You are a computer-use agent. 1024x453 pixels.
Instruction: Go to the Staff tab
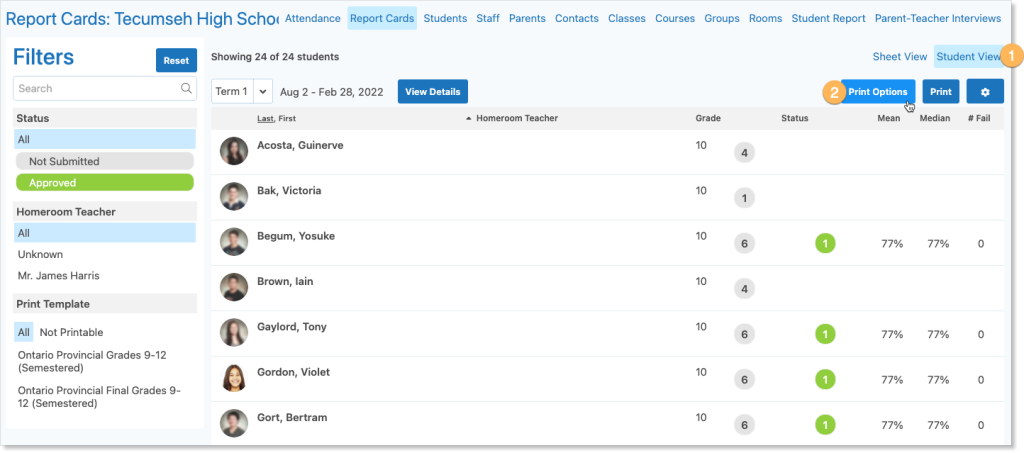488,18
